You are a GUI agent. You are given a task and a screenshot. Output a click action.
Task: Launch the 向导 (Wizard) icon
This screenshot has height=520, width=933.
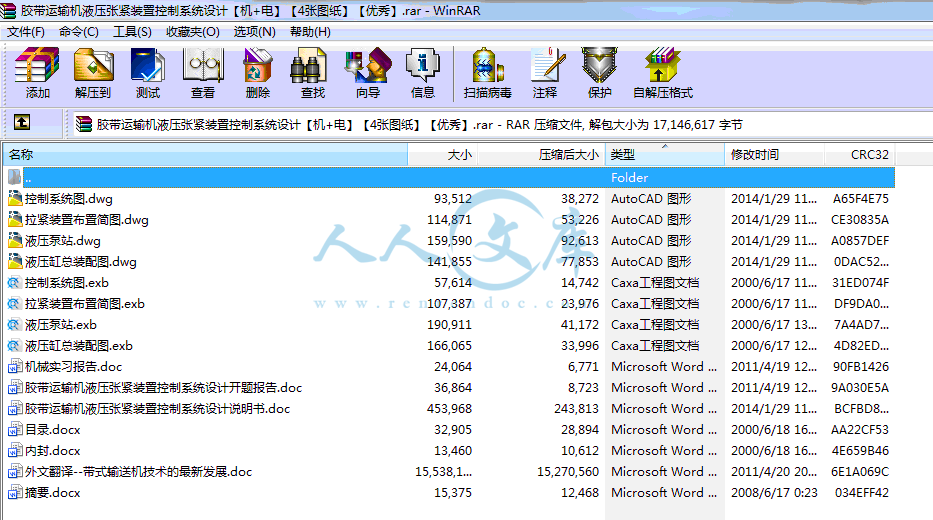[368, 65]
